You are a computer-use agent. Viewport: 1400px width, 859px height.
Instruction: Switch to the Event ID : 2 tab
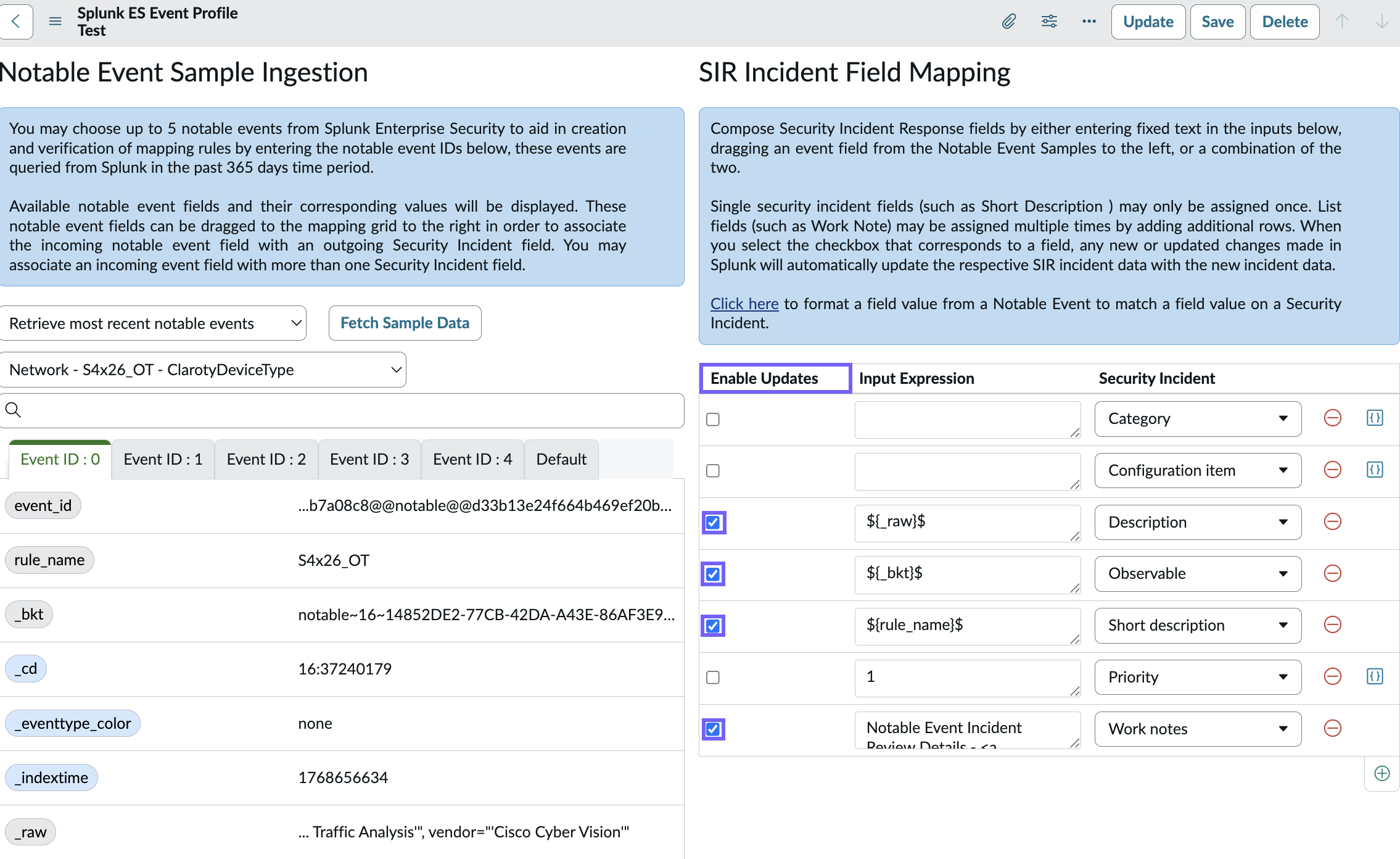(266, 460)
